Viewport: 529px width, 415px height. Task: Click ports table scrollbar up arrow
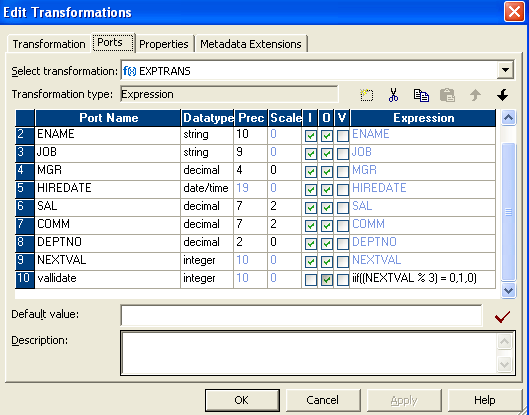[x=508, y=118]
